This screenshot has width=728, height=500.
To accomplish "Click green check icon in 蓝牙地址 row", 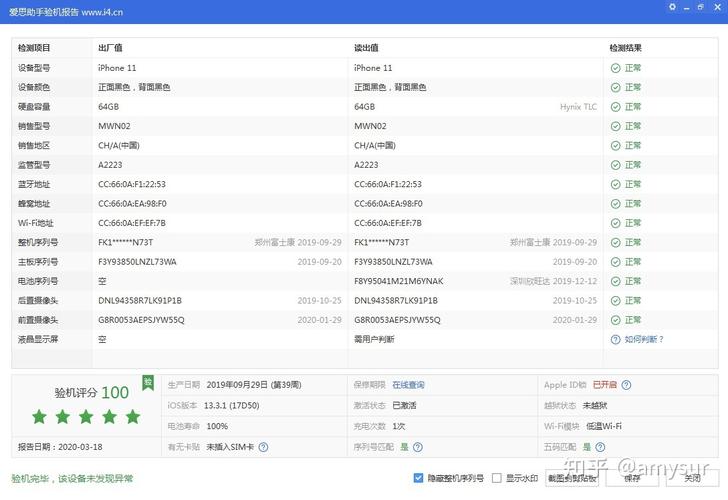I will click(616, 184).
